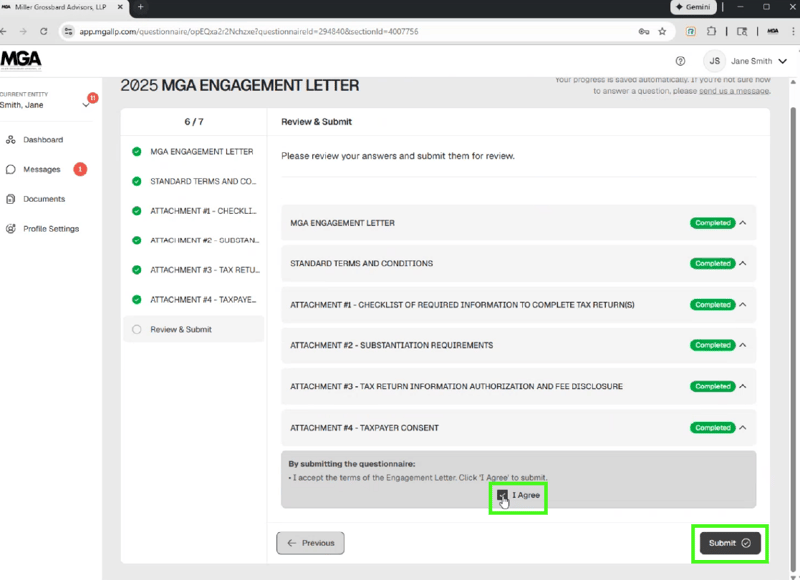Expand the Current Entity Smith, Jane dropdown

[86, 105]
